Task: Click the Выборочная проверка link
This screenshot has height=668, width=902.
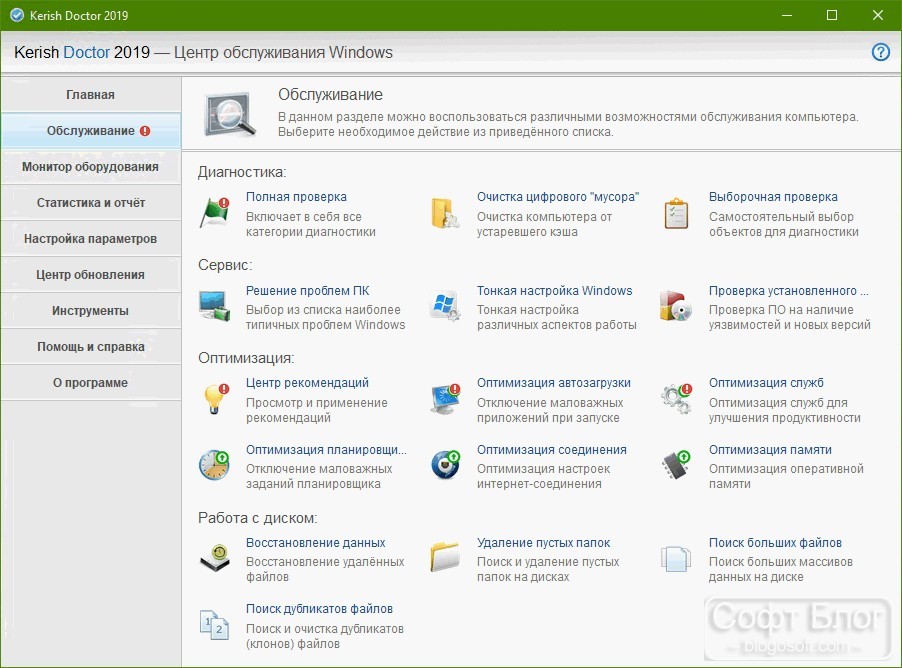Action: (773, 197)
